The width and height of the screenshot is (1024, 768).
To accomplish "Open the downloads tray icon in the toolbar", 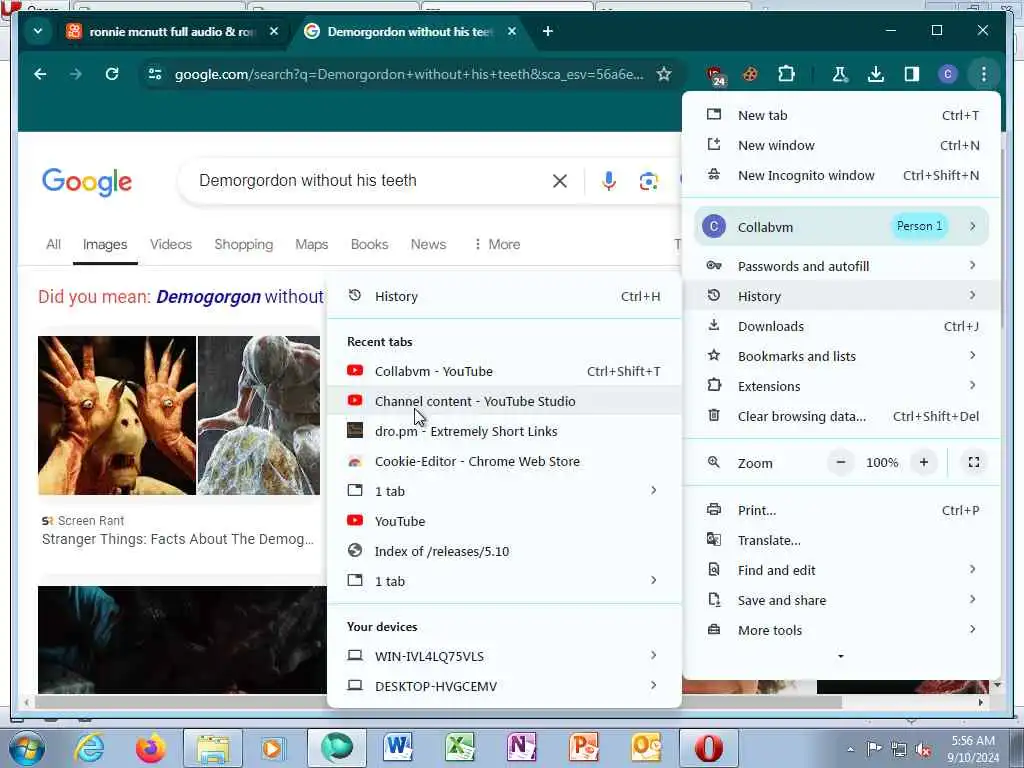I will click(876, 74).
